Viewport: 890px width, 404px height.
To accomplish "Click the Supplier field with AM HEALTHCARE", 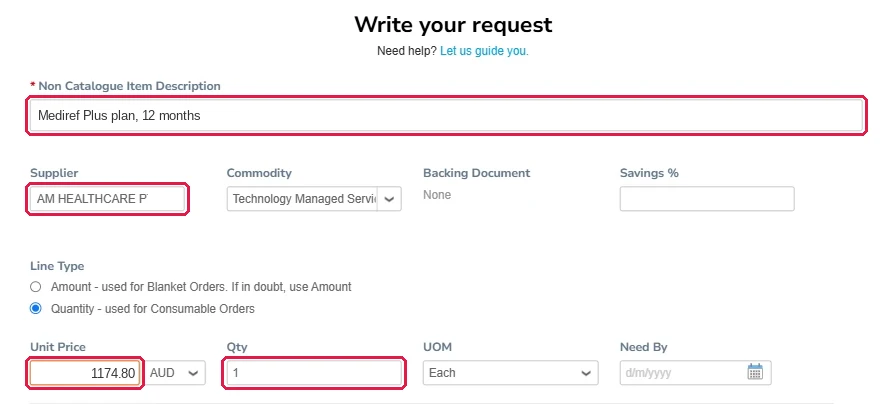I will tap(107, 199).
